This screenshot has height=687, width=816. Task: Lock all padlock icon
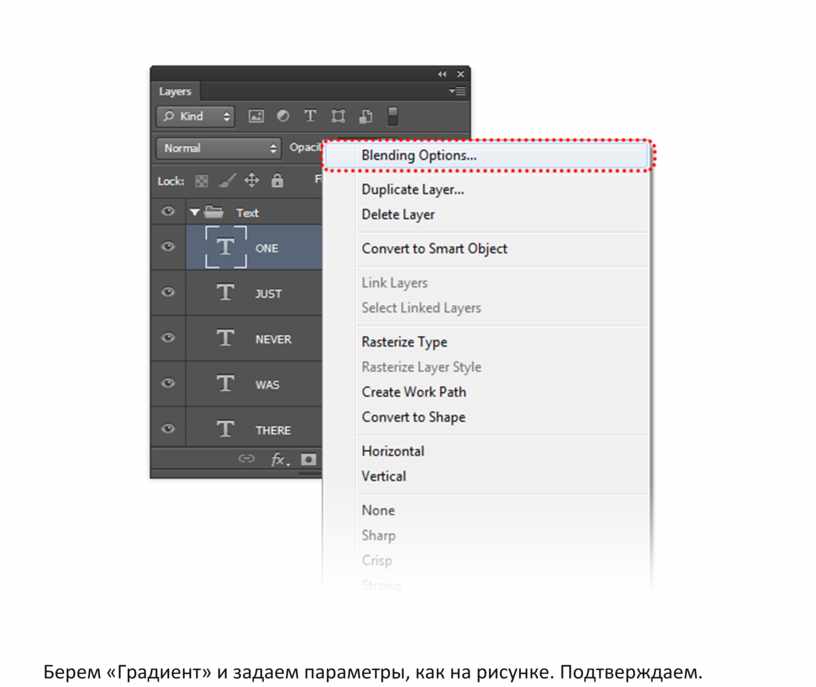(x=277, y=181)
